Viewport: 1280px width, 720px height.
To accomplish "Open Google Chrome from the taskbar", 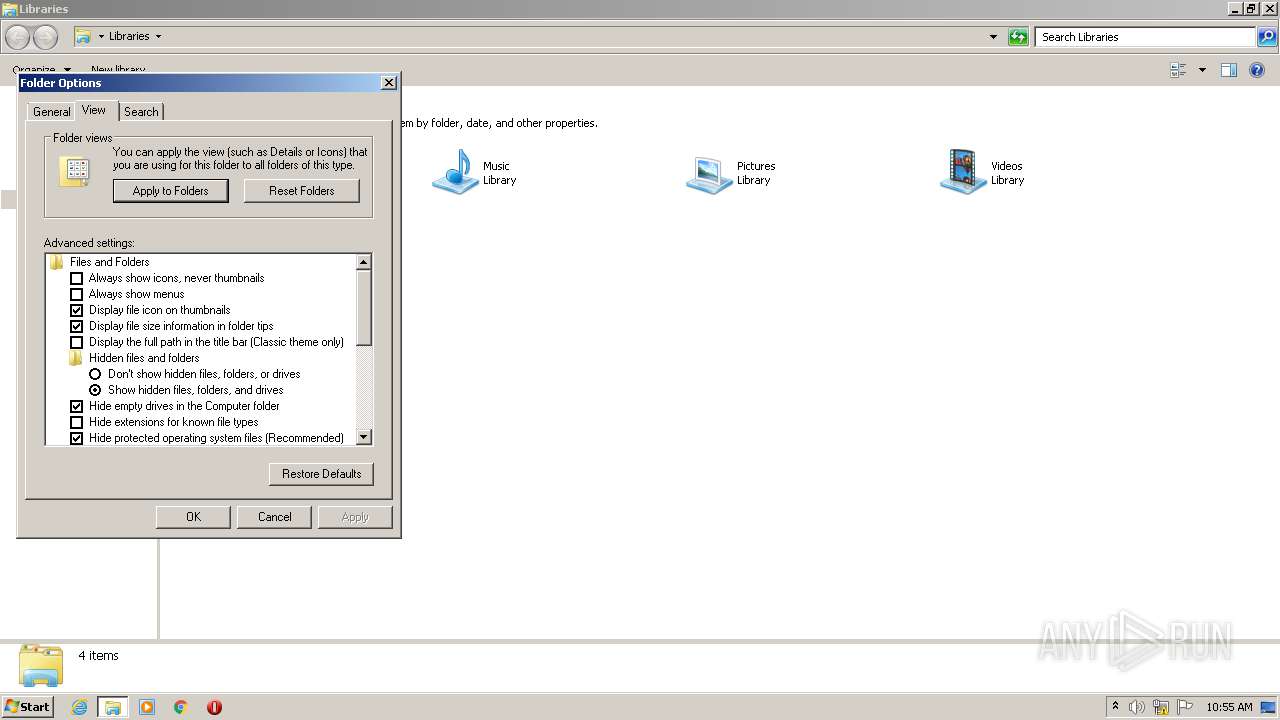I will pos(181,707).
